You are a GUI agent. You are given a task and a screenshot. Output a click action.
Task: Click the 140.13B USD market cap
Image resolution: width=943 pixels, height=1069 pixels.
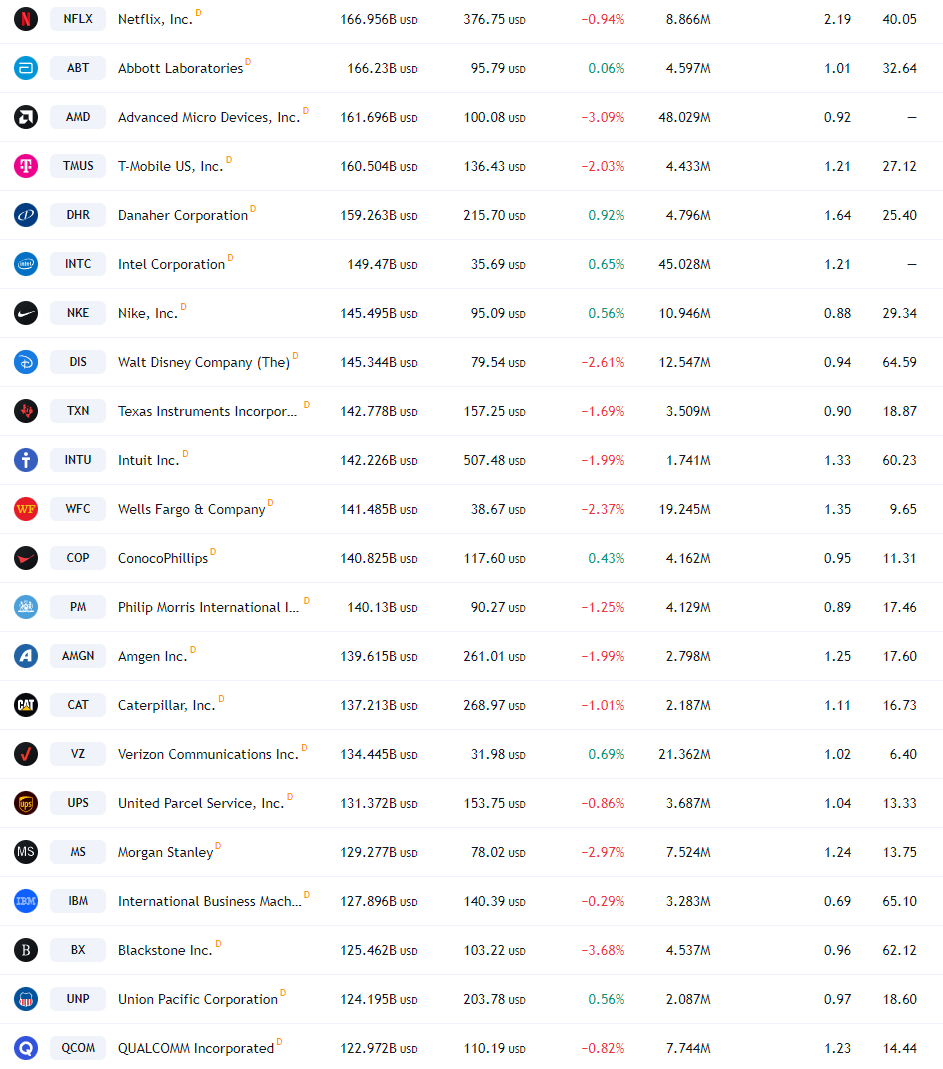(383, 607)
